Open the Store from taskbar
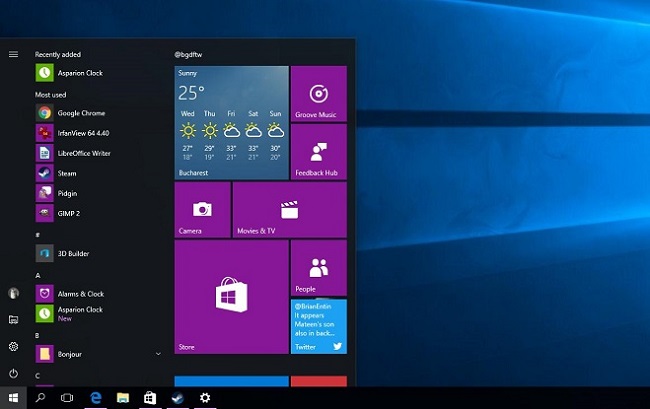650x409 pixels. point(150,398)
